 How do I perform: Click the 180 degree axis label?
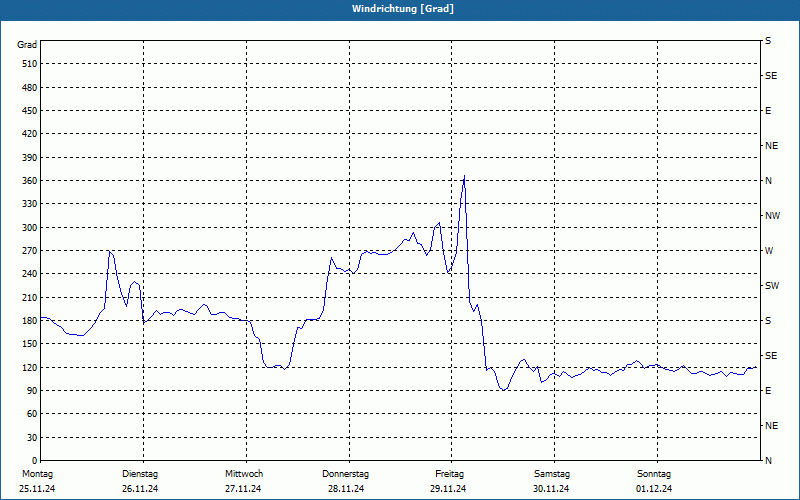coord(30,320)
